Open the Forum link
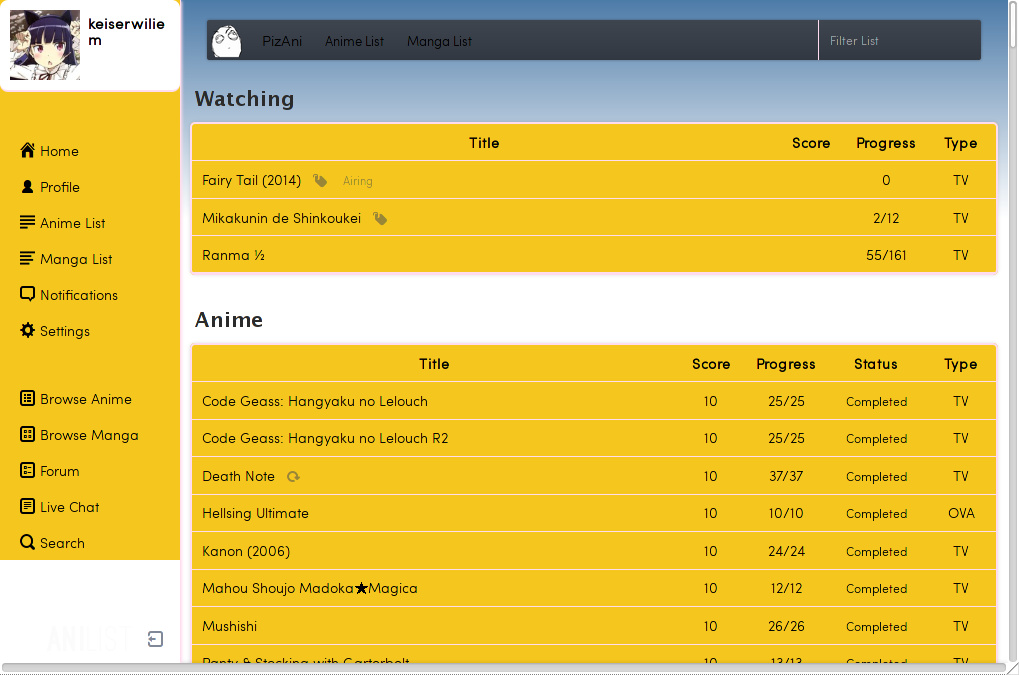This screenshot has height=675, width=1019. pos(60,471)
